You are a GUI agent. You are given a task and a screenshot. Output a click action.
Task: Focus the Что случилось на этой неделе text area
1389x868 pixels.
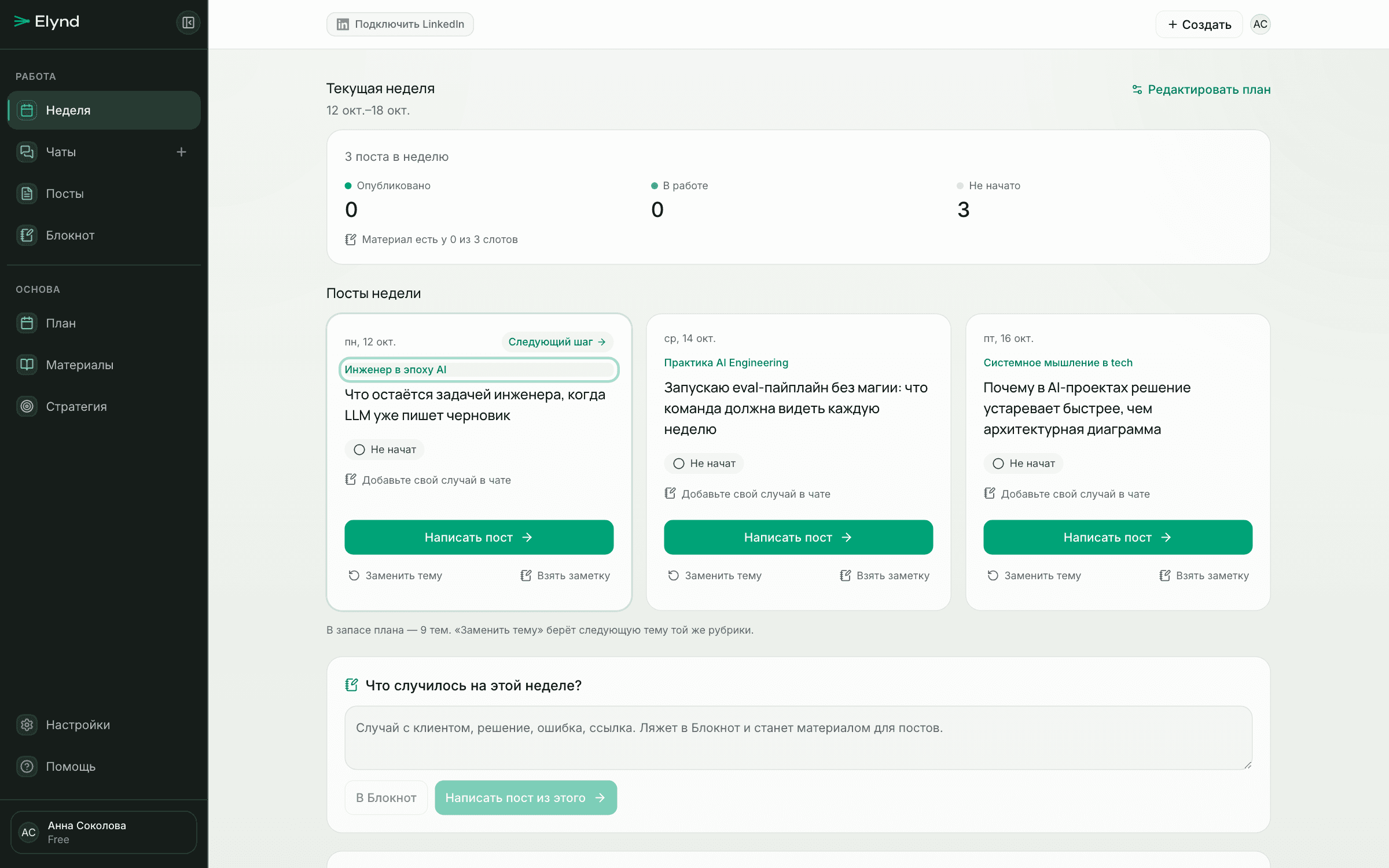point(799,738)
